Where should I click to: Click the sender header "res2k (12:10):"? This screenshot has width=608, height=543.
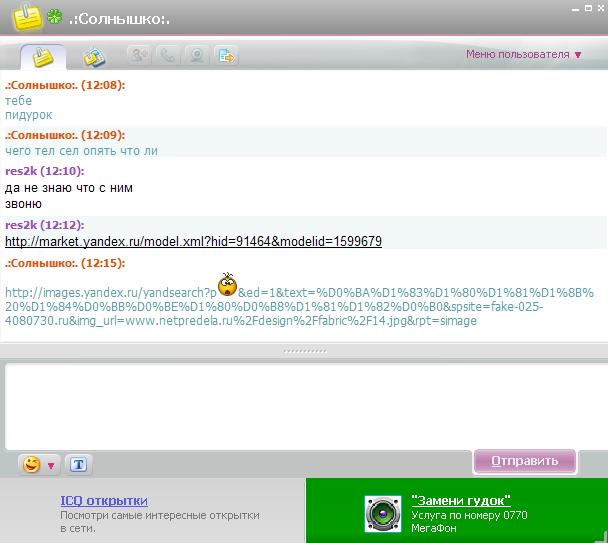coord(45,171)
